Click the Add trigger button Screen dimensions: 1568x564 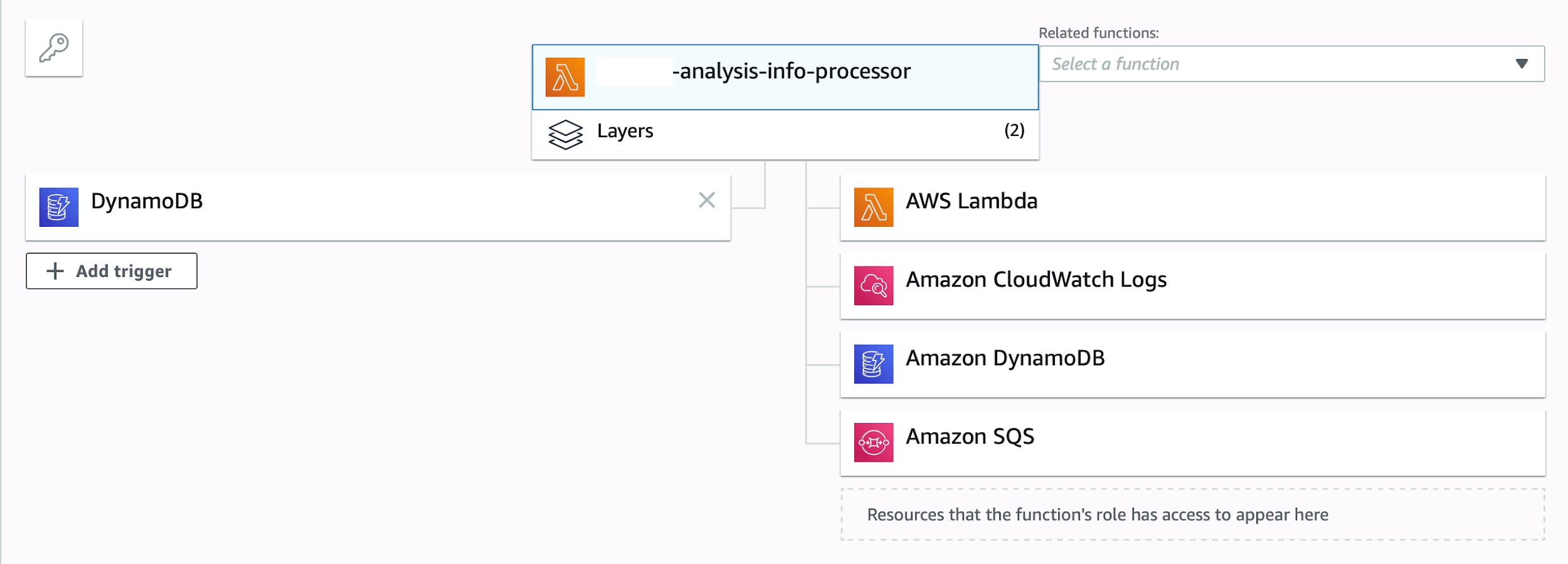point(112,271)
